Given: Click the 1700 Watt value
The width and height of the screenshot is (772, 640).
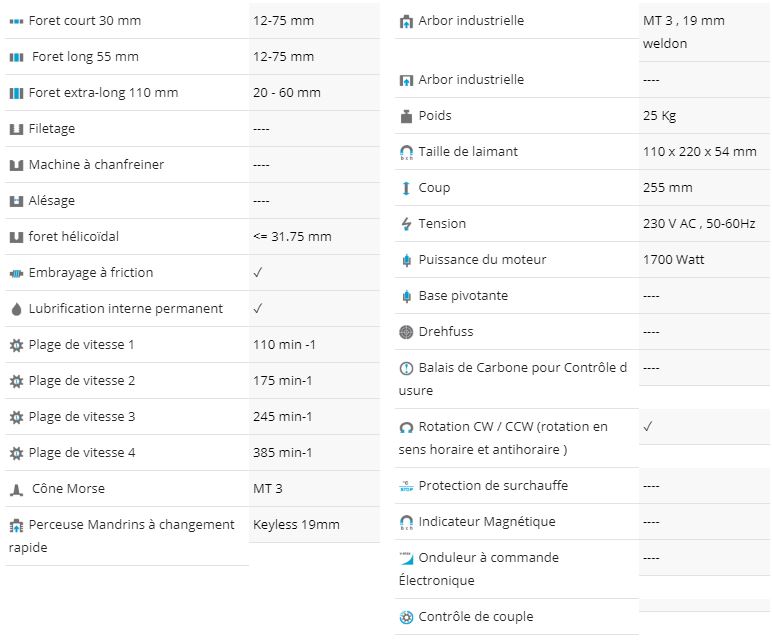Looking at the screenshot, I should (674, 259).
